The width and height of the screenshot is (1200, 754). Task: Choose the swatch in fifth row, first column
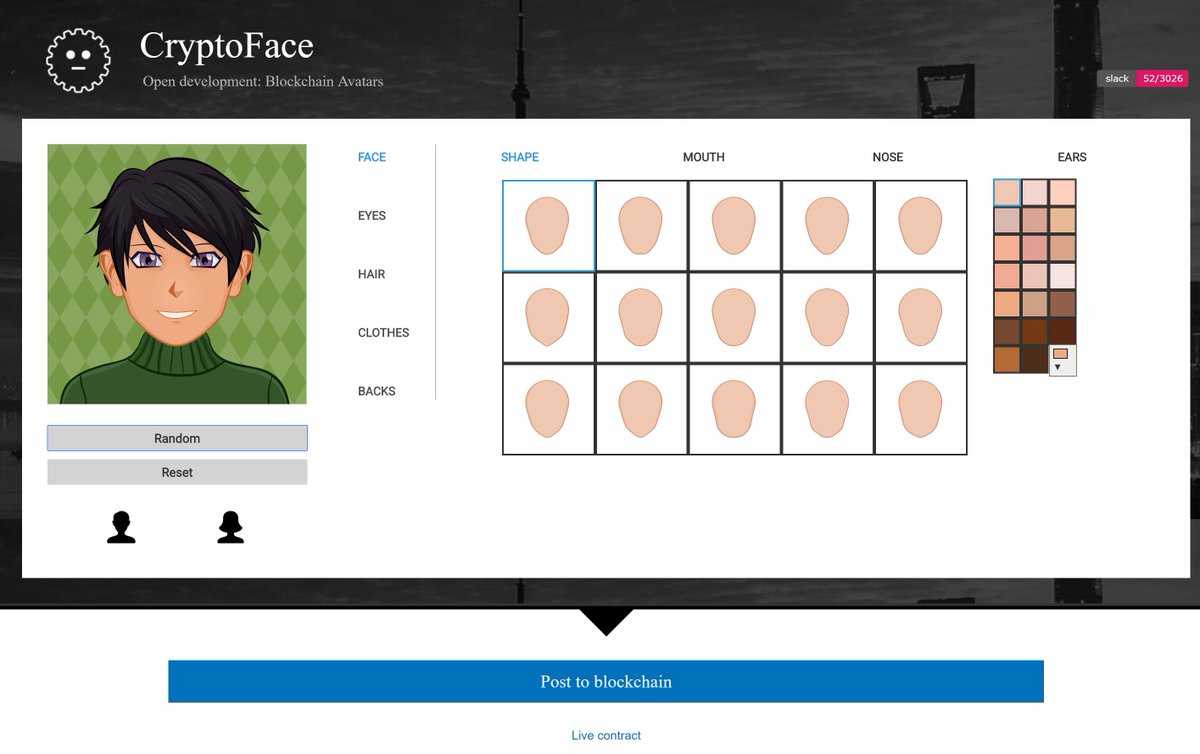[x=1007, y=304]
